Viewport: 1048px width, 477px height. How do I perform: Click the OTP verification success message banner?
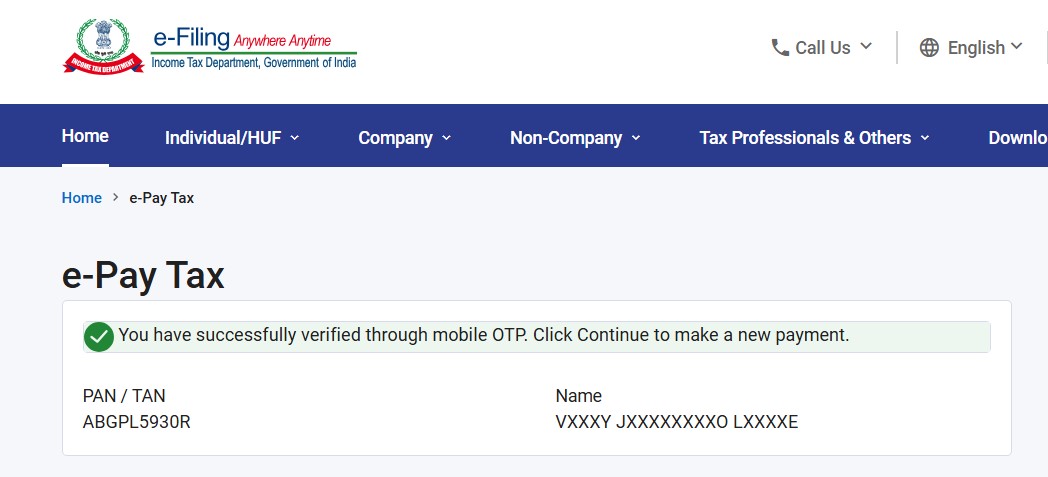point(537,337)
